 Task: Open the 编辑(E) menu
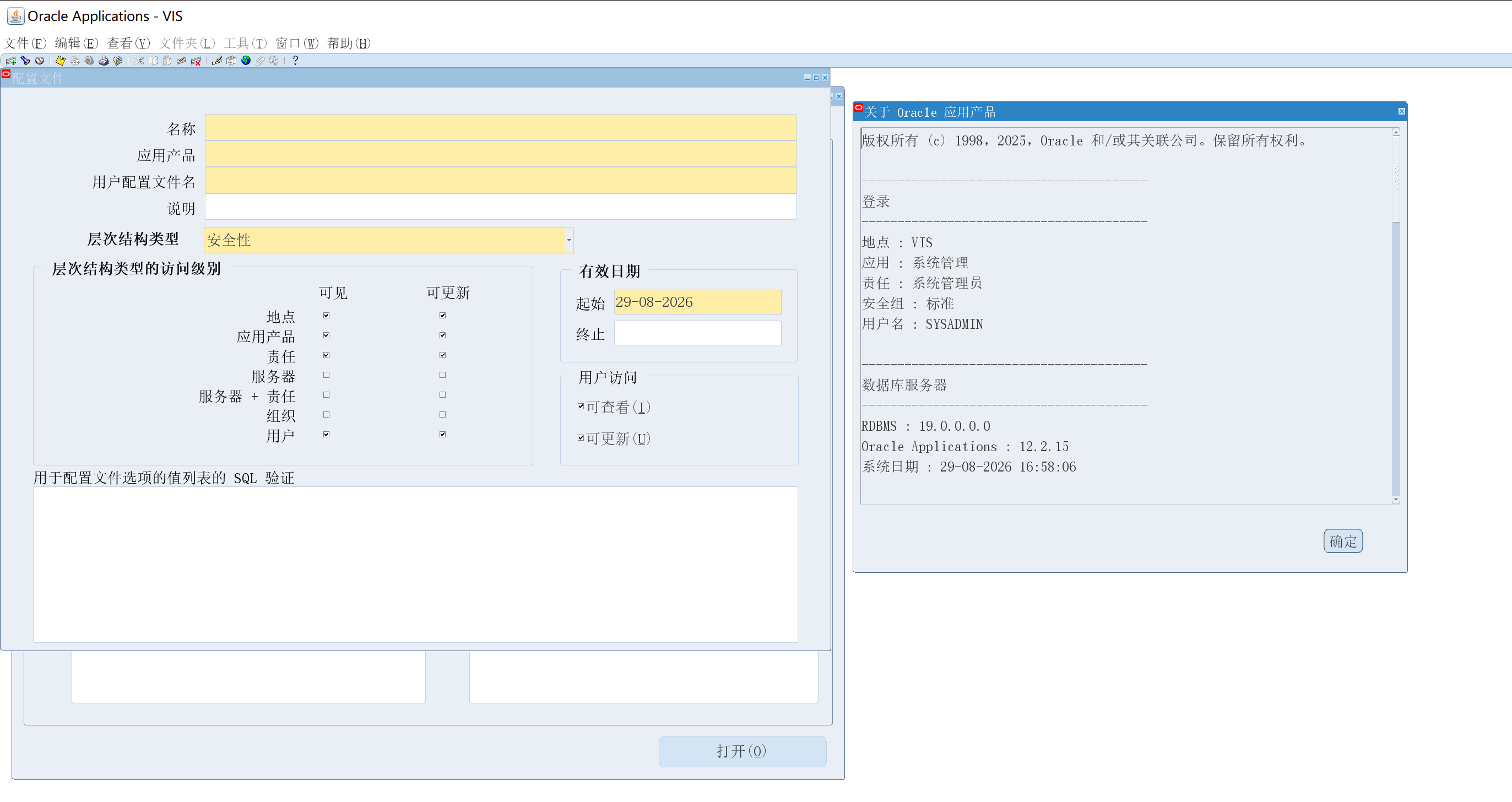77,44
